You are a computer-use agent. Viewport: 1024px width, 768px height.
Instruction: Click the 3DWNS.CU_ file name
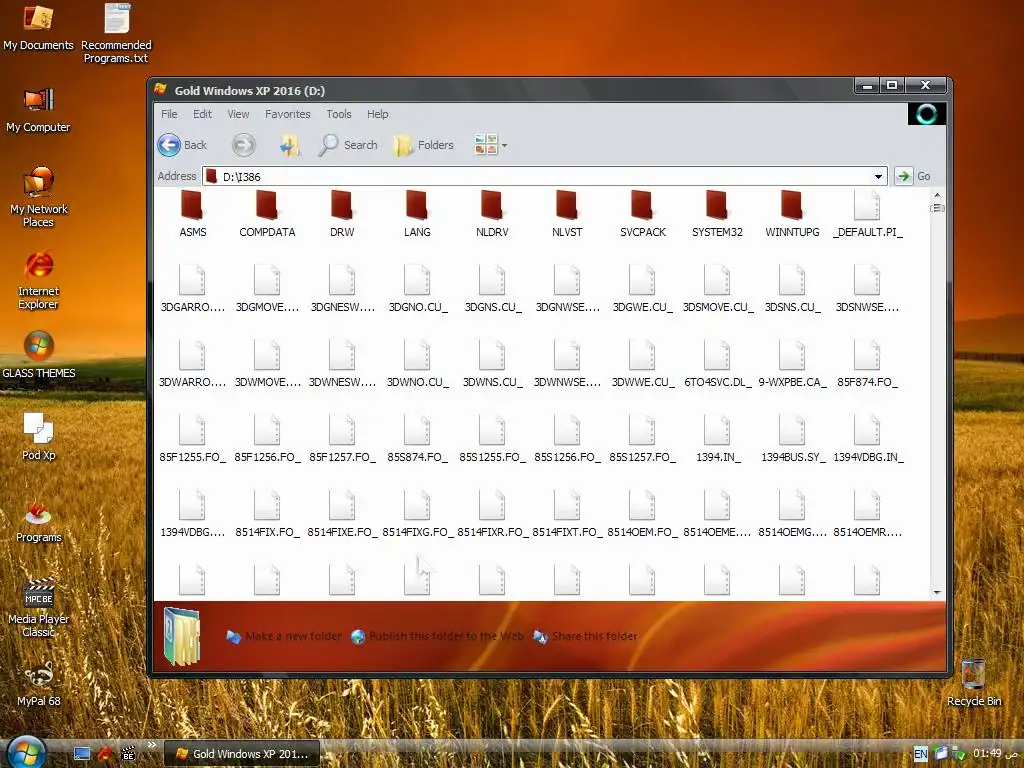click(x=492, y=382)
